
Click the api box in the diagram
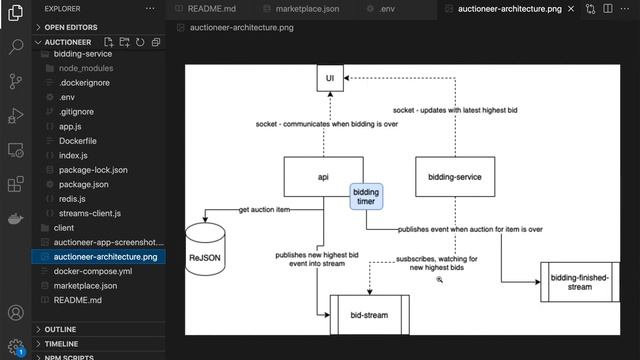coord(323,177)
